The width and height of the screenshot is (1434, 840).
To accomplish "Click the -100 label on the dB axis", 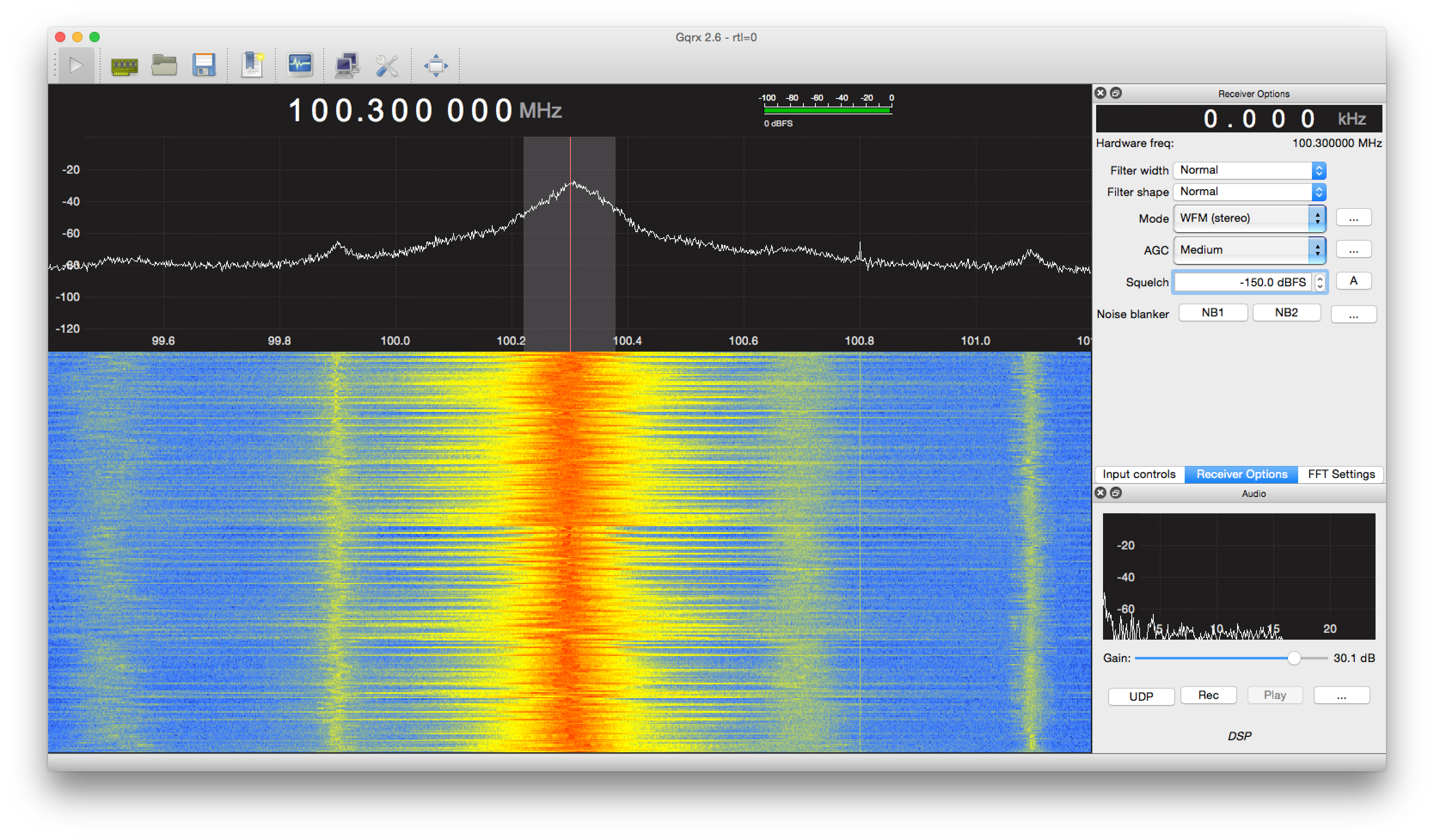I will point(67,297).
